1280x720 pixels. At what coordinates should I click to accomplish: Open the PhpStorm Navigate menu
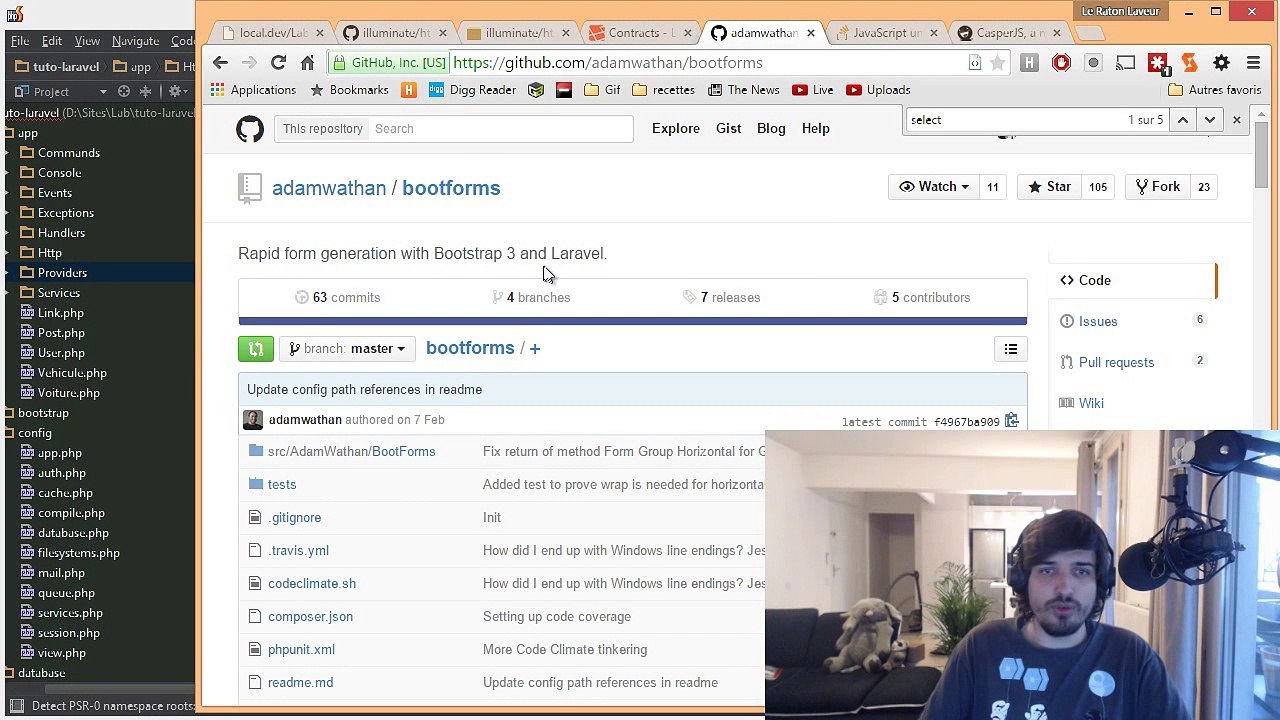tap(135, 41)
